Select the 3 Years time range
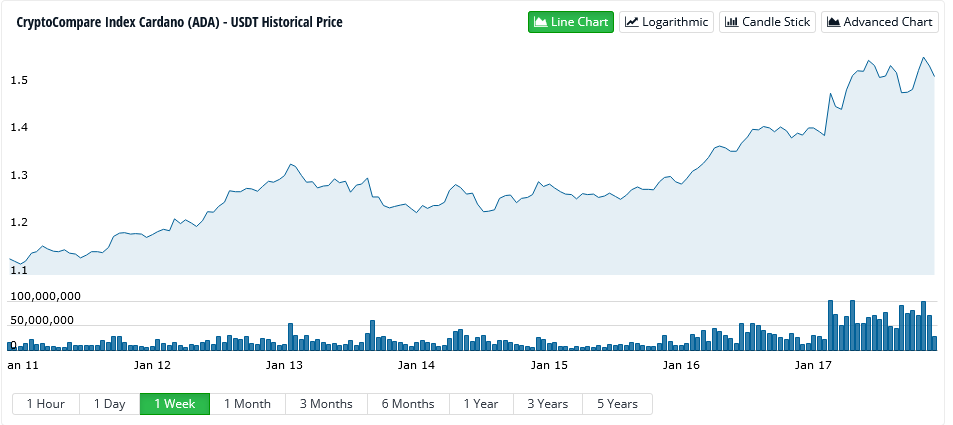The height and width of the screenshot is (425, 953). [548, 404]
